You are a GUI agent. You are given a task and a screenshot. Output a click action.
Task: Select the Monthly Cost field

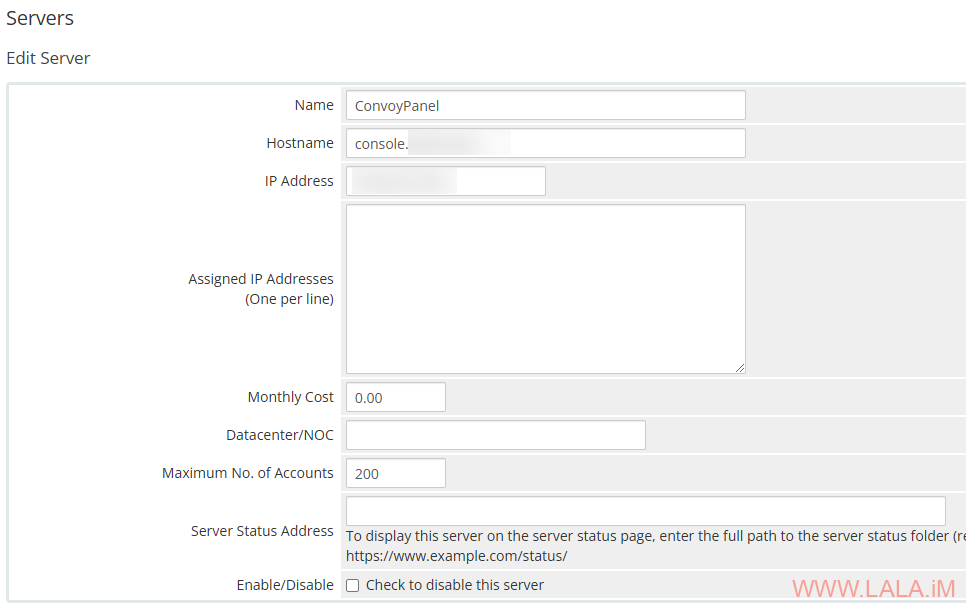coord(395,397)
